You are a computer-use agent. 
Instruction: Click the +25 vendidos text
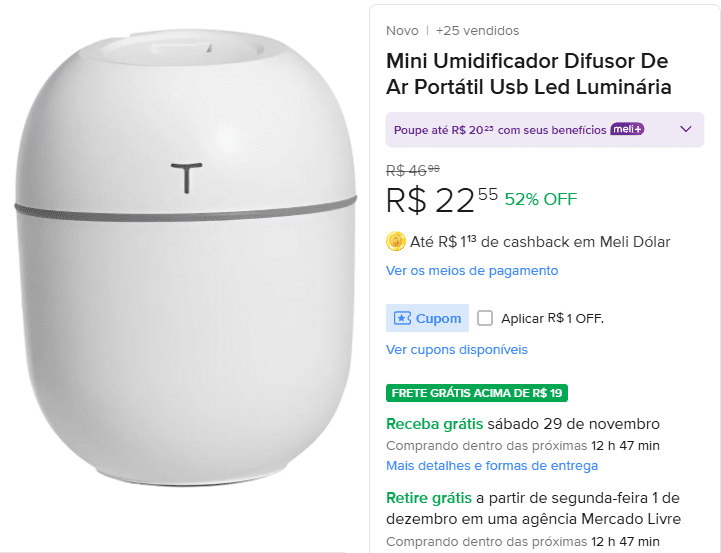[x=477, y=31]
